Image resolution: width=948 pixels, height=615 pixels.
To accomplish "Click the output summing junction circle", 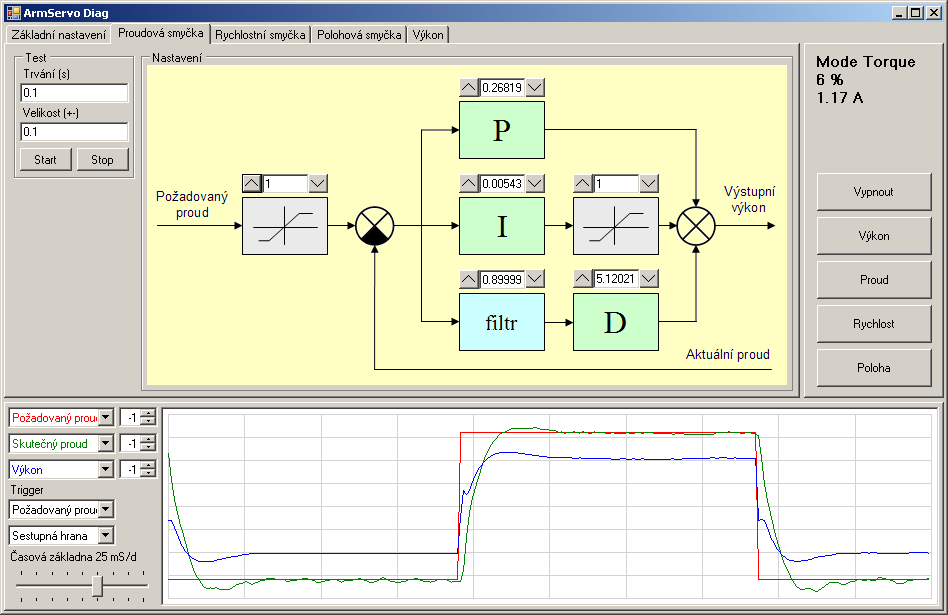I will coord(696,226).
